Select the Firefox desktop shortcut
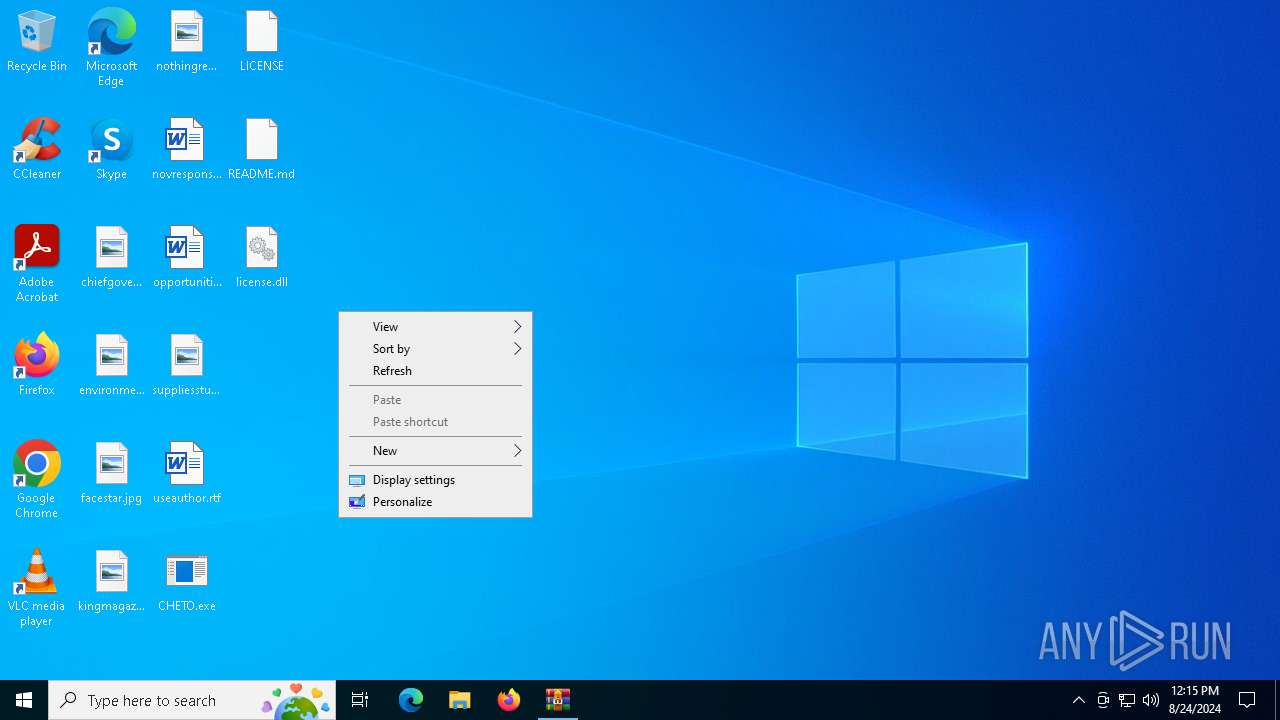This screenshot has width=1280, height=720. (37, 366)
